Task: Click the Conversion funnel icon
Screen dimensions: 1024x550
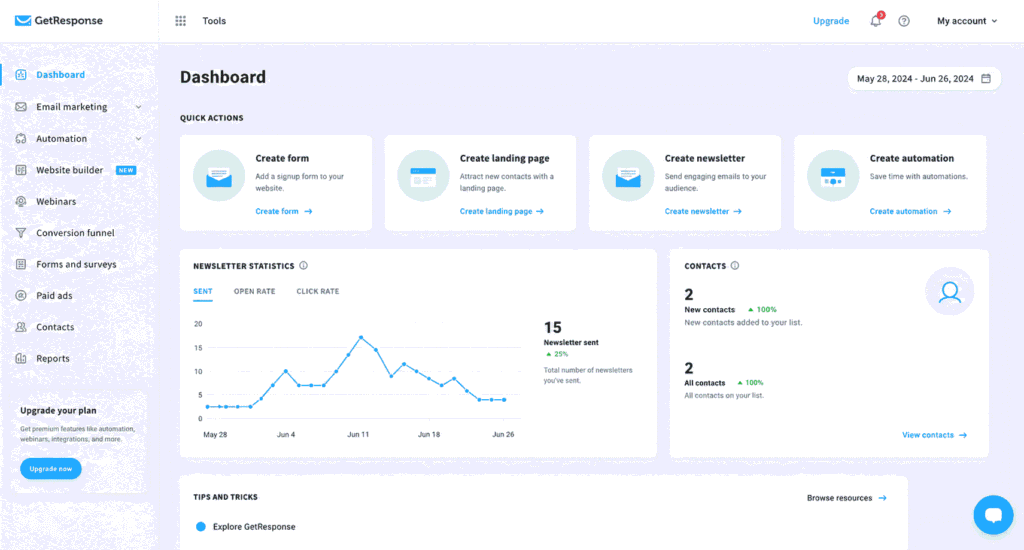Action: [x=21, y=233]
